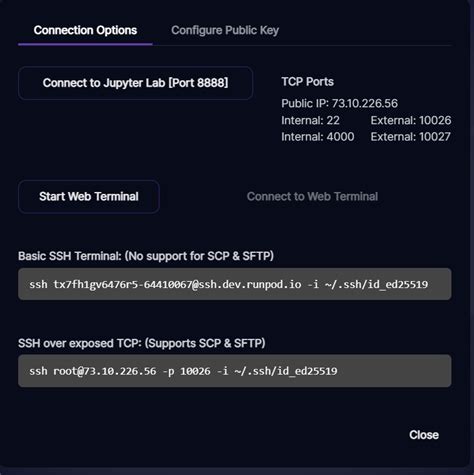Click the tx7fh1gv6476r5 username in Basic SSH command
Screen dimensions: 474x475
(x=95, y=285)
